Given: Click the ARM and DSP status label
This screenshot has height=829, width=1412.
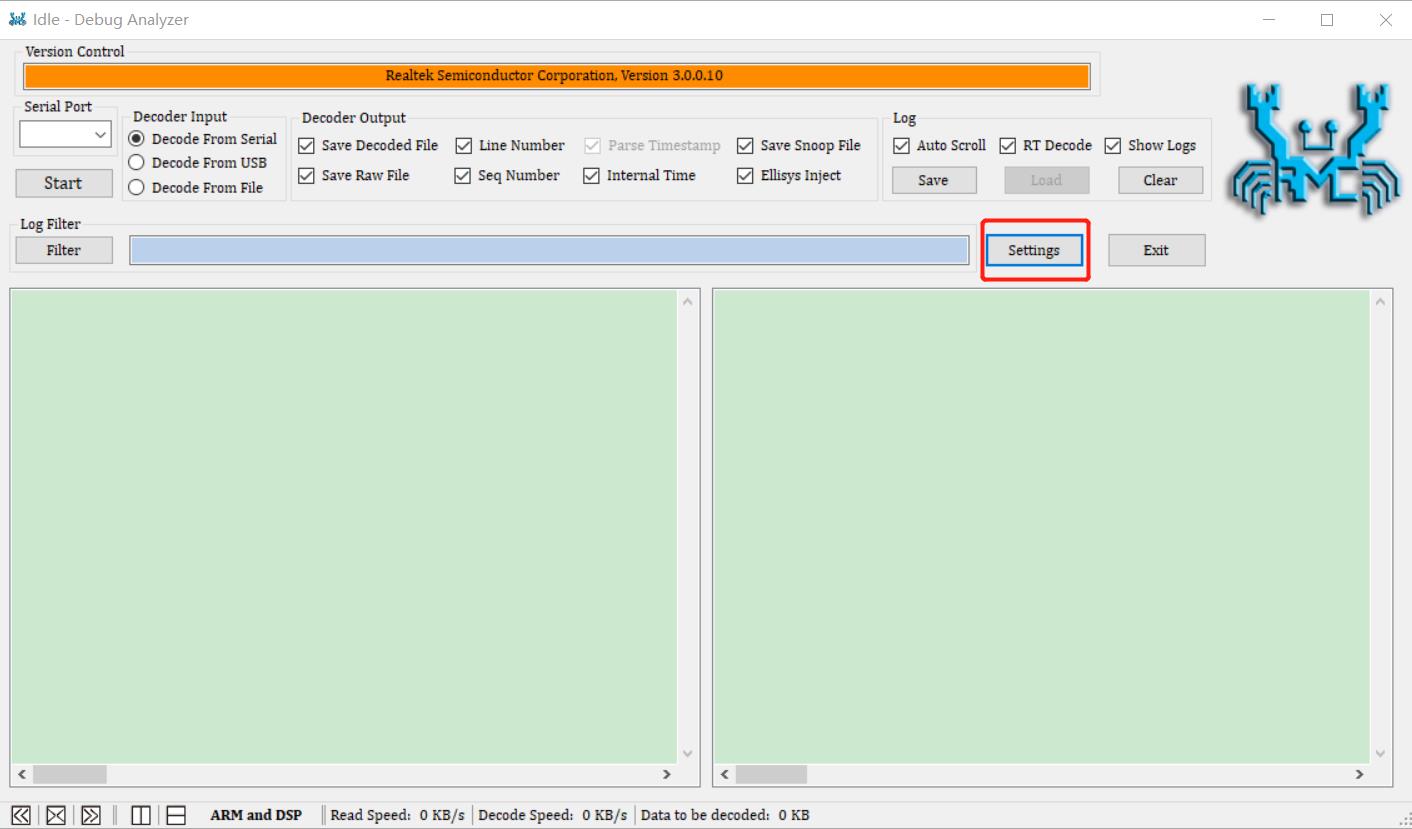Looking at the screenshot, I should pos(256,815).
